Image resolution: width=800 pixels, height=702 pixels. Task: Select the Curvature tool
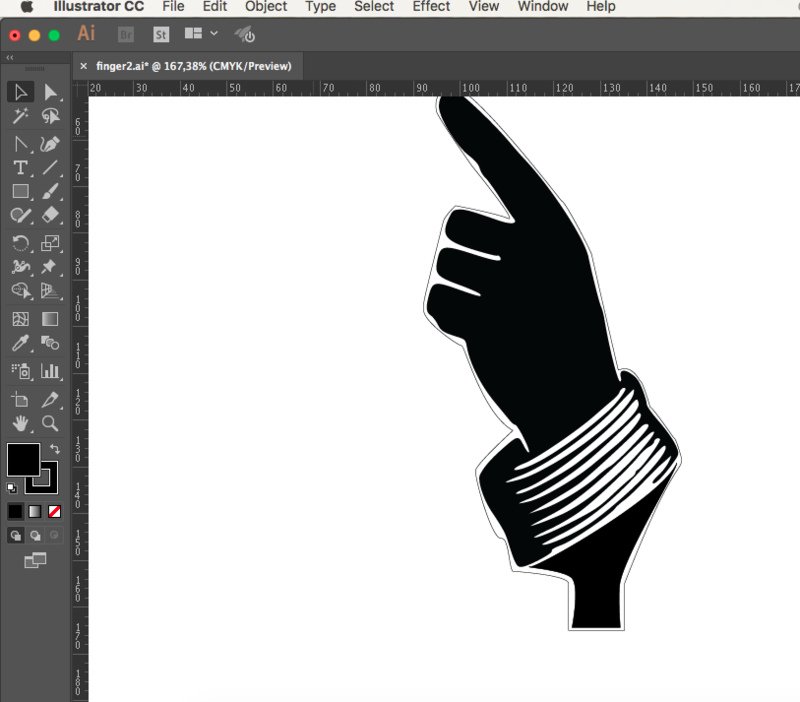[50, 144]
